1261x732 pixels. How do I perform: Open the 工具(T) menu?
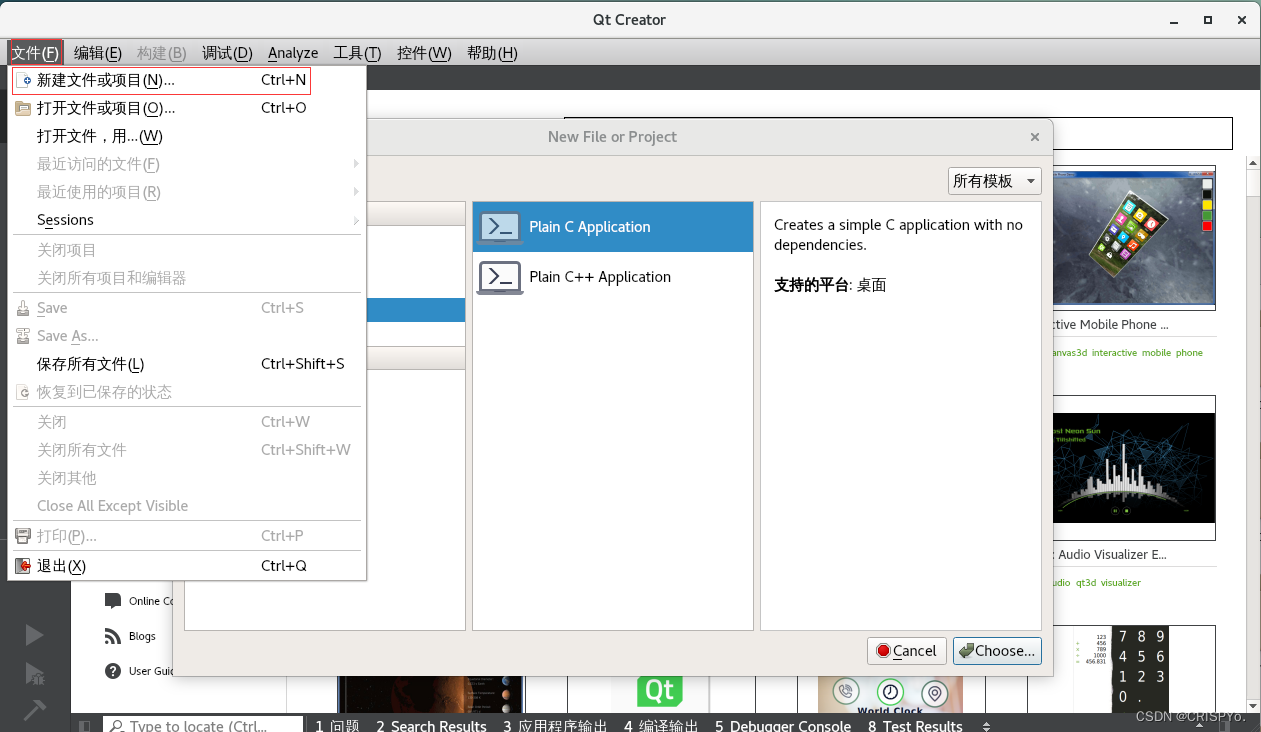pyautogui.click(x=357, y=53)
